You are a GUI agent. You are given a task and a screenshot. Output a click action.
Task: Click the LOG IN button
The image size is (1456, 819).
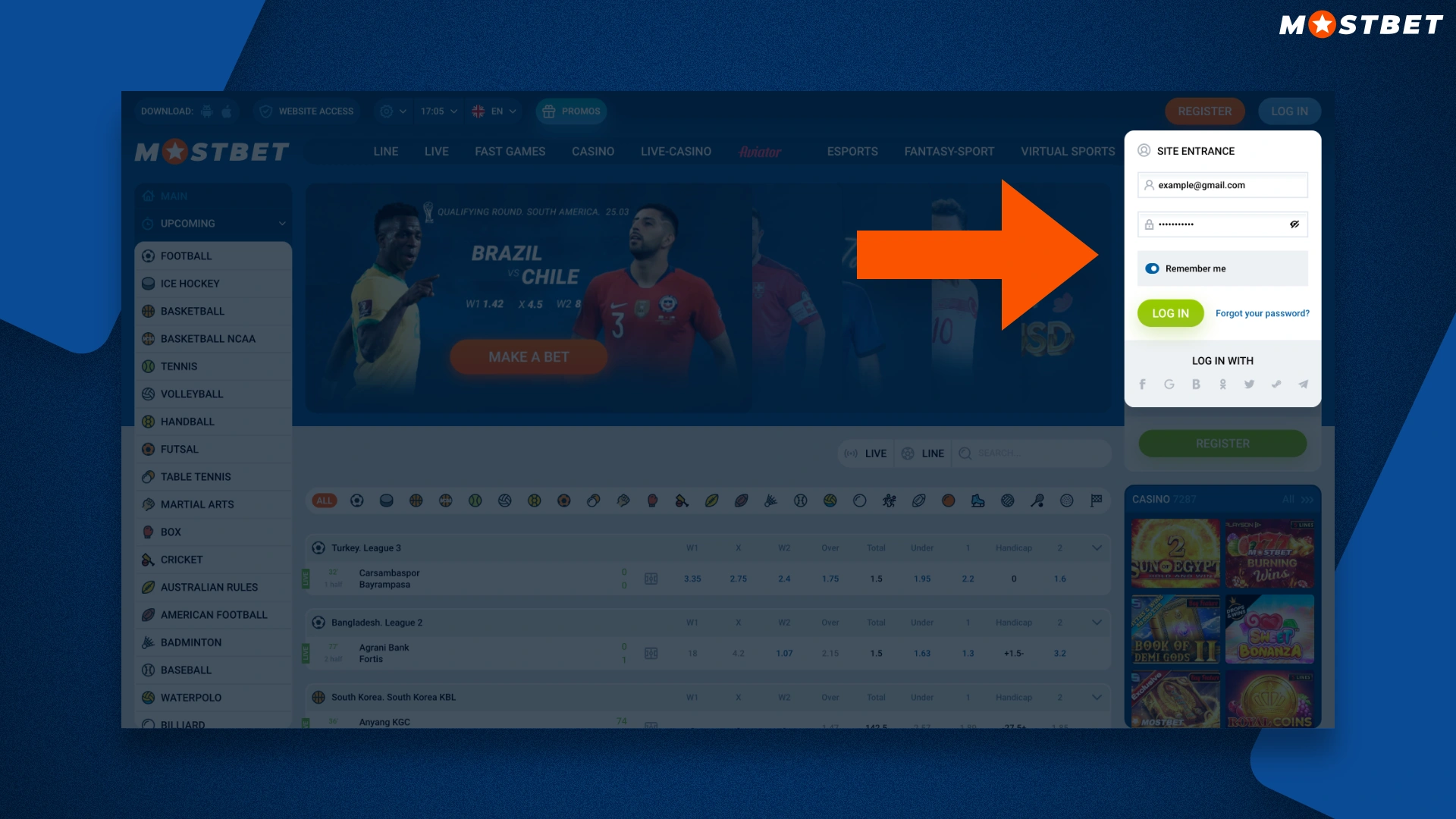click(x=1170, y=313)
